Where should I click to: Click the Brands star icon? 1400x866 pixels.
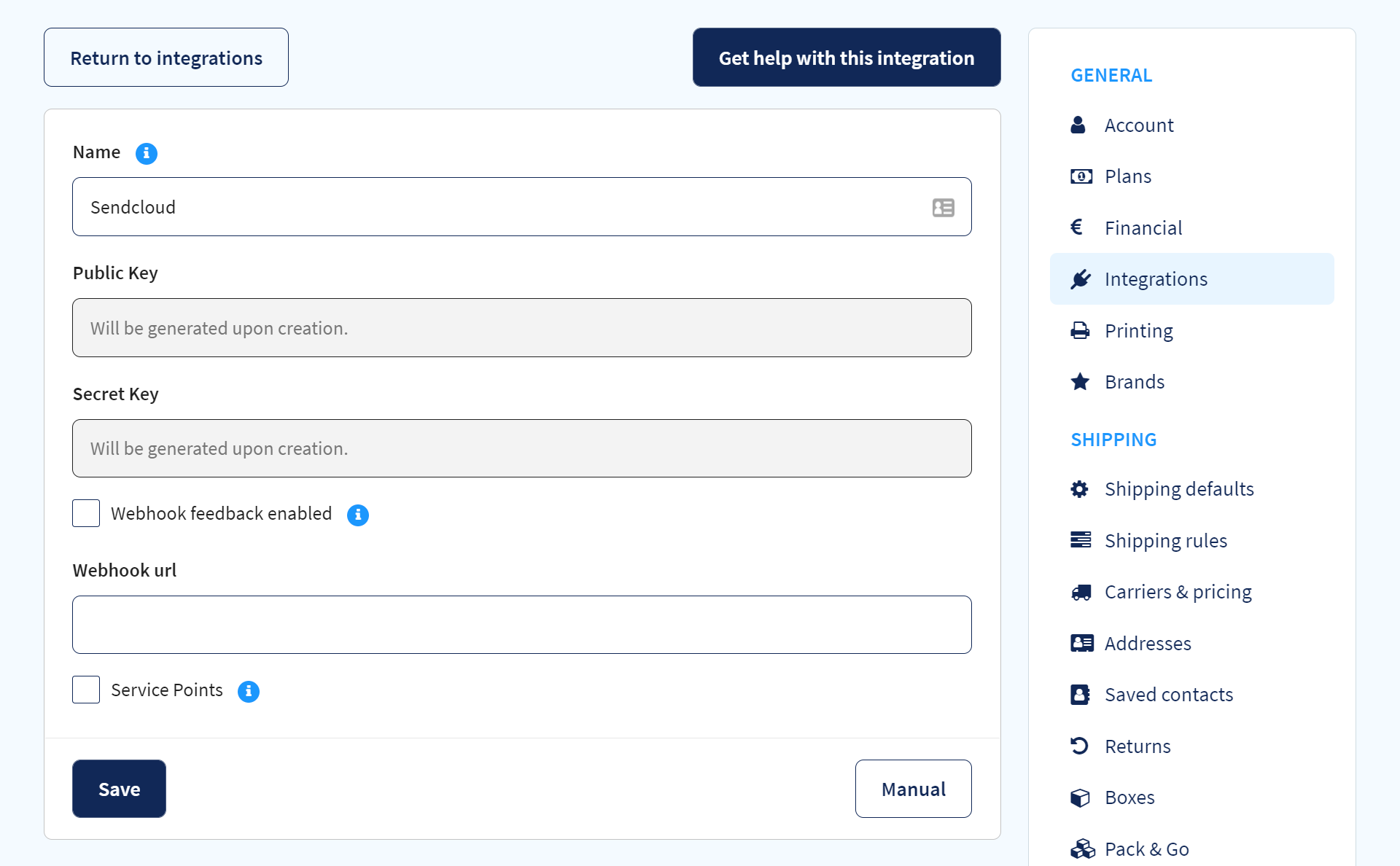[1080, 382]
